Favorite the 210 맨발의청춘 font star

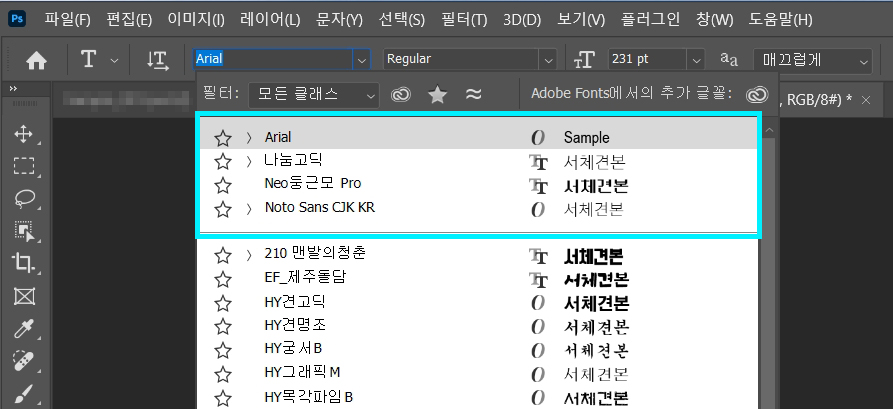pos(223,255)
